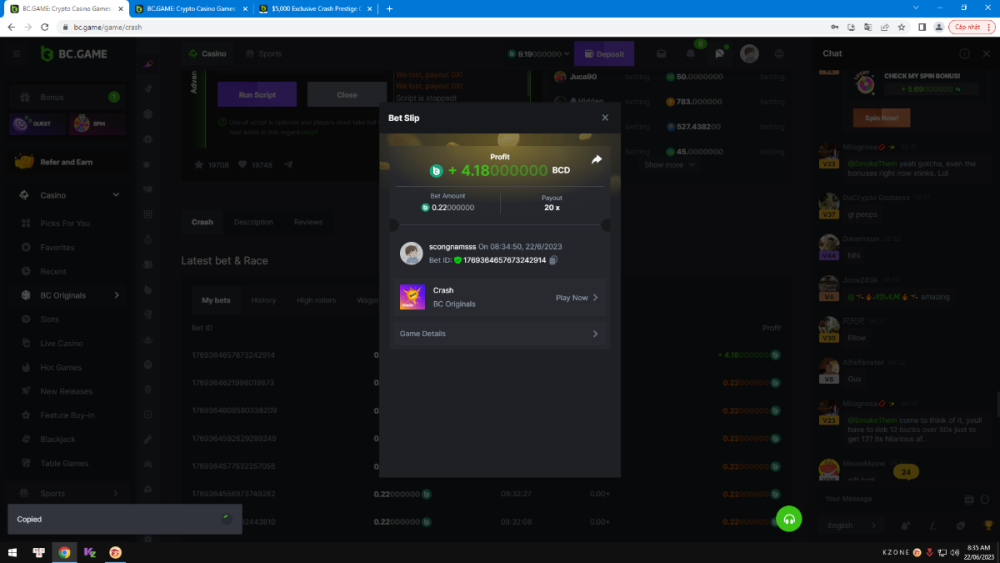The width and height of the screenshot is (1000, 563).
Task: Collapse the Casino section in sidebar
Action: tap(115, 195)
